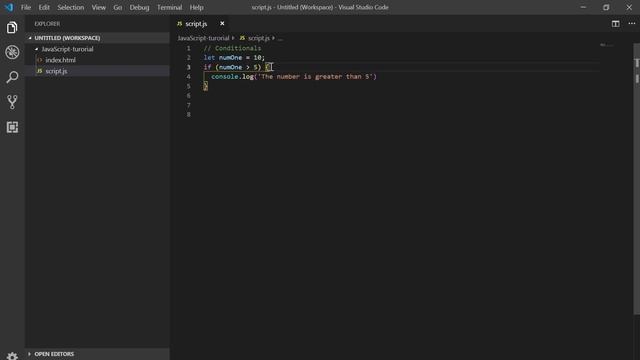Image resolution: width=640 pixels, height=360 pixels.
Task: Open the Source Control view icon
Action: (12, 102)
